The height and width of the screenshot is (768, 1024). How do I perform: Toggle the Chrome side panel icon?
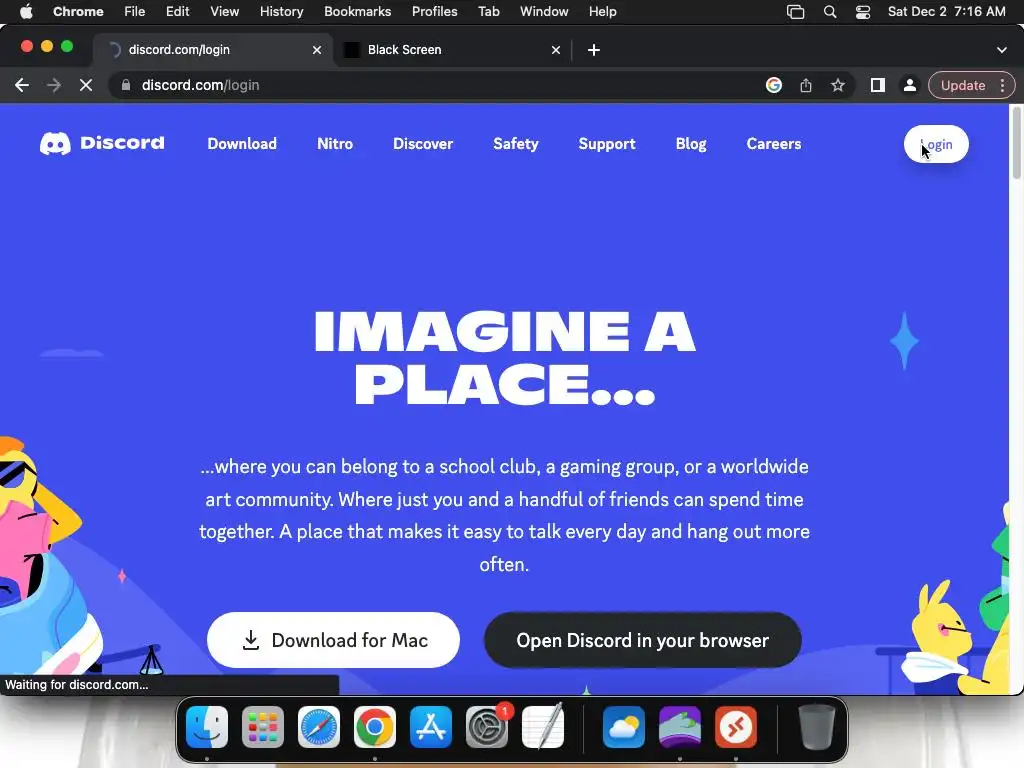point(878,85)
